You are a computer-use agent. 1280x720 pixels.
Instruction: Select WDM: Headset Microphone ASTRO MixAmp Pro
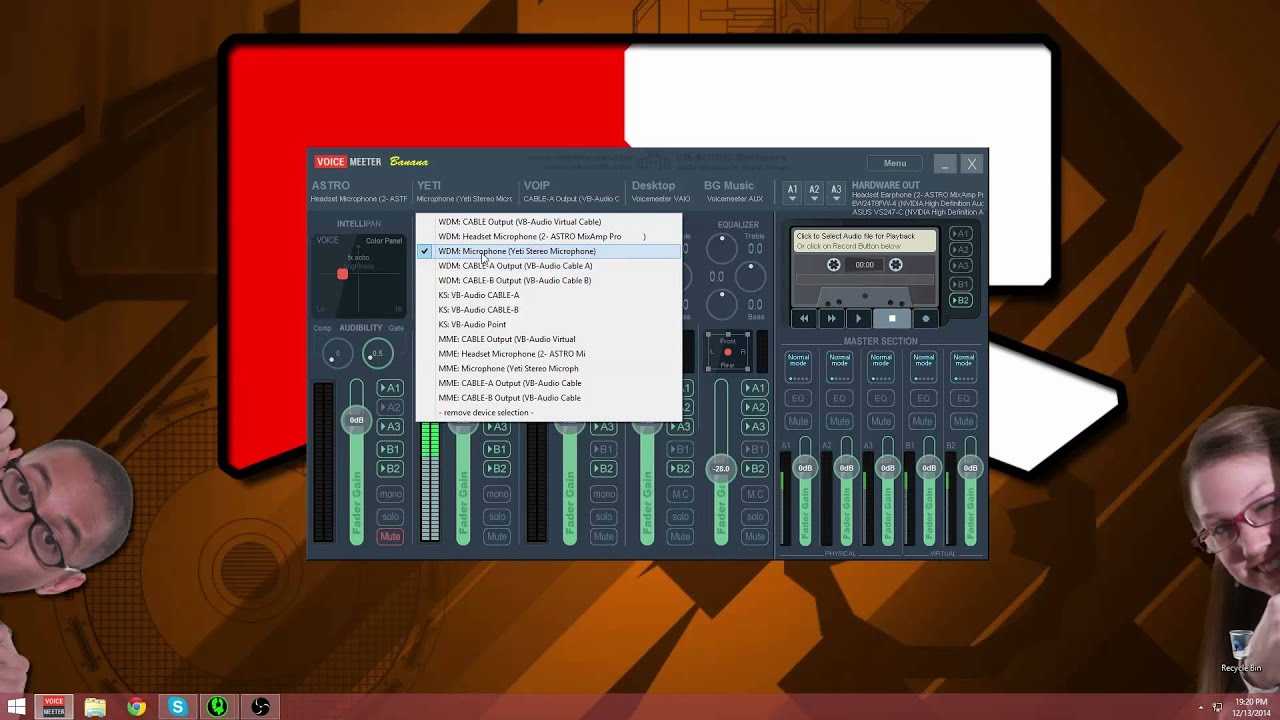[x=548, y=237]
